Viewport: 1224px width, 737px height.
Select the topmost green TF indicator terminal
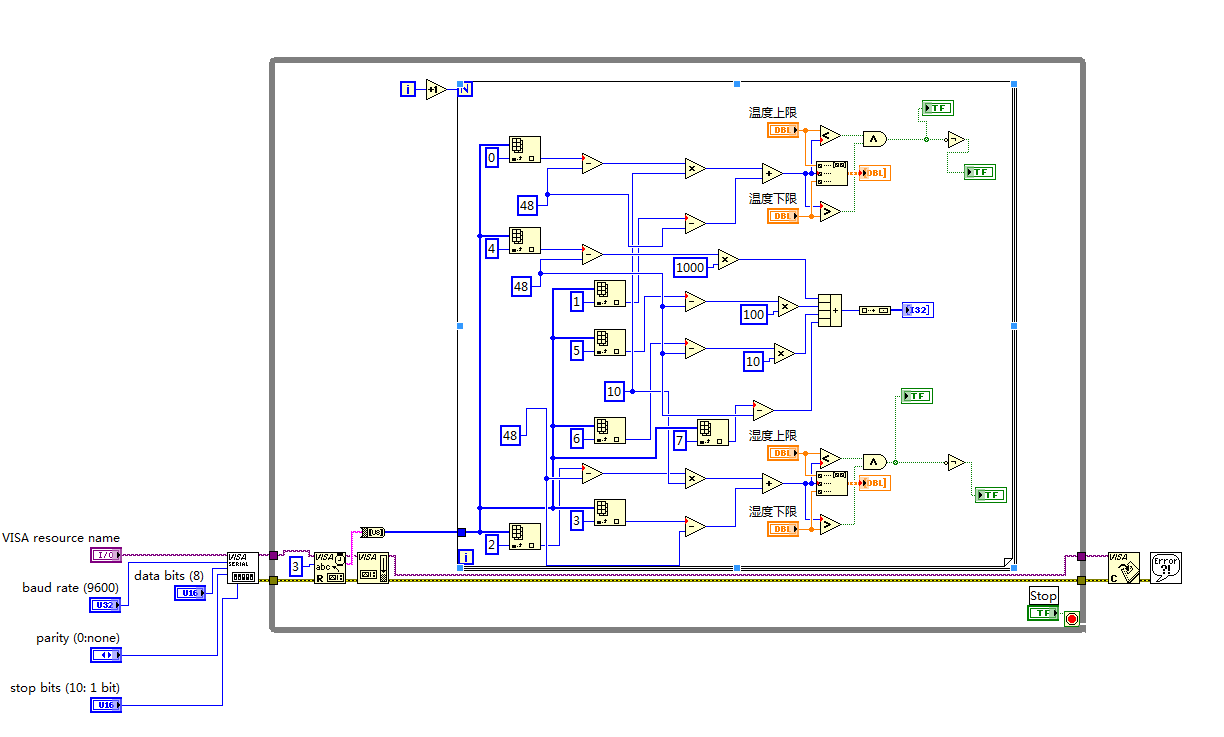pos(938,108)
